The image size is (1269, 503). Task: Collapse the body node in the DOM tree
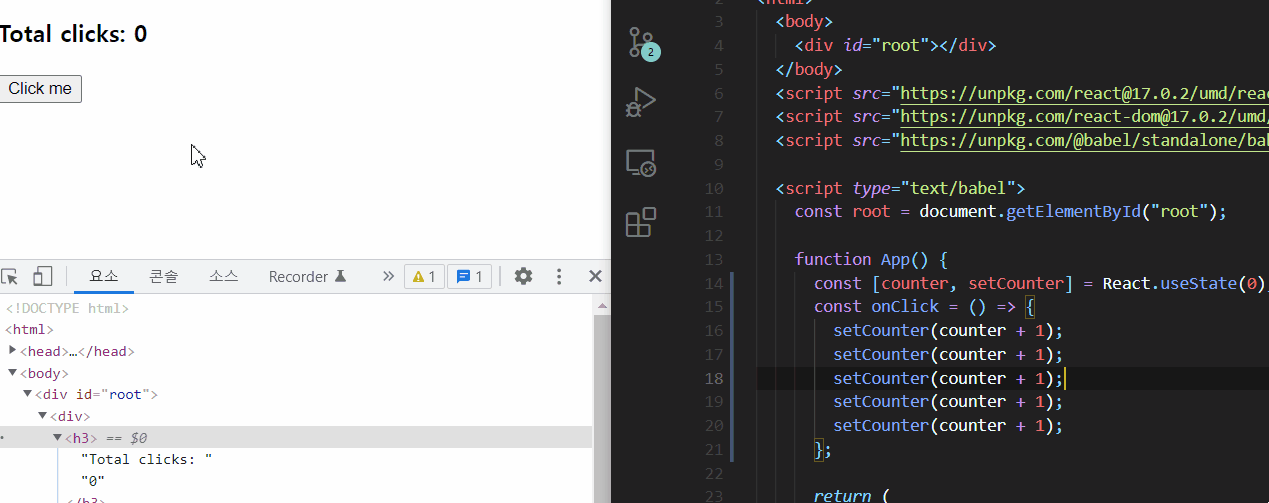coord(12,373)
